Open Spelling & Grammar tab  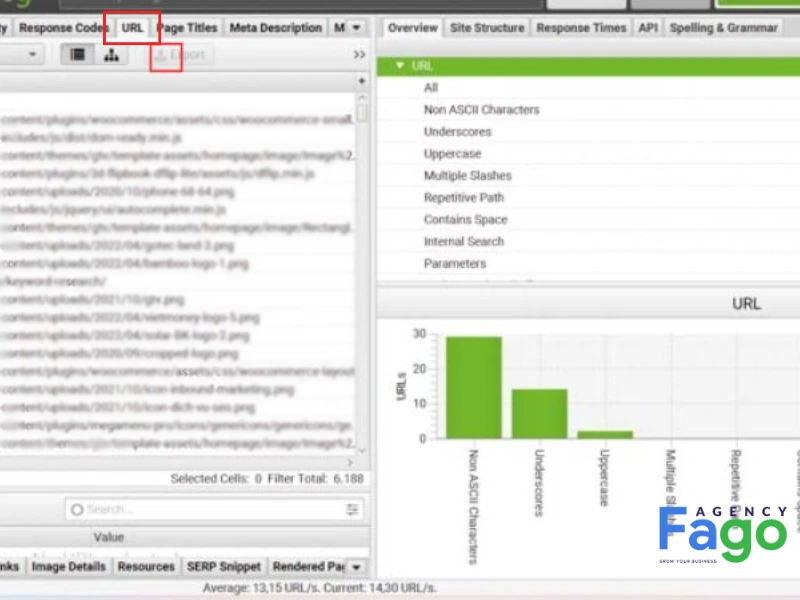pyautogui.click(x=723, y=28)
